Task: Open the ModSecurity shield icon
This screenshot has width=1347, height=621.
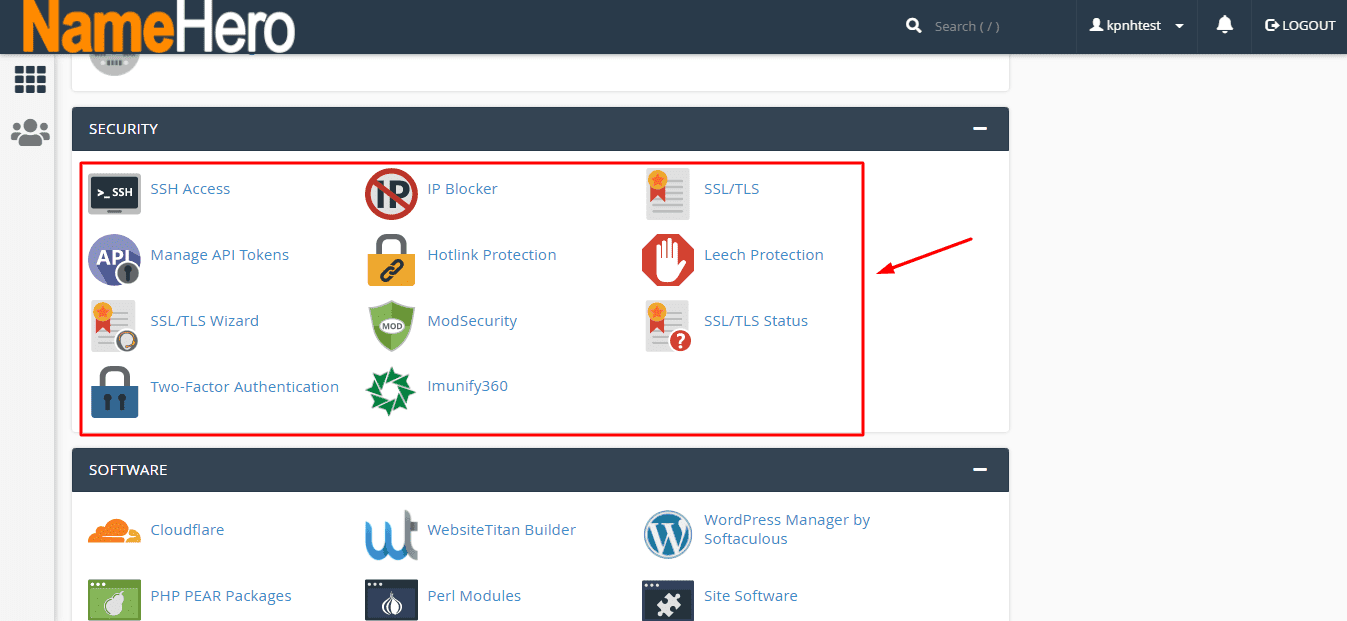Action: point(391,326)
